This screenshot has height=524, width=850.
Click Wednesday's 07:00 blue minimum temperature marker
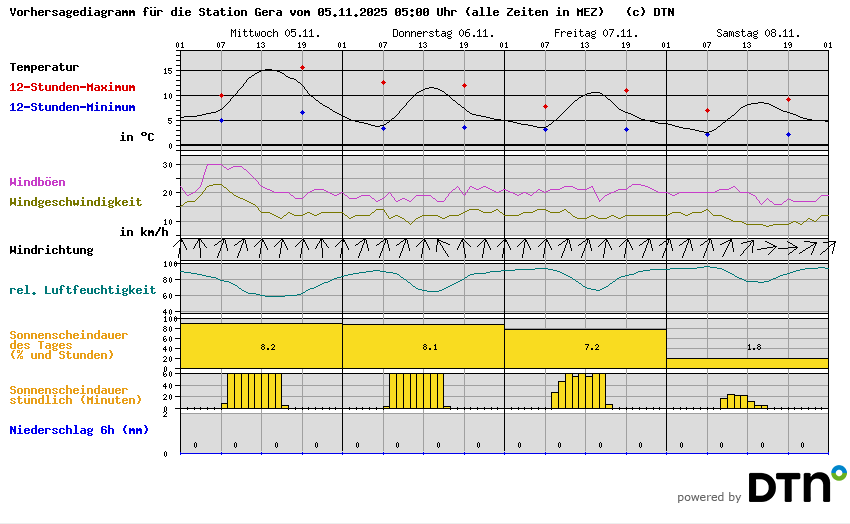point(221,120)
